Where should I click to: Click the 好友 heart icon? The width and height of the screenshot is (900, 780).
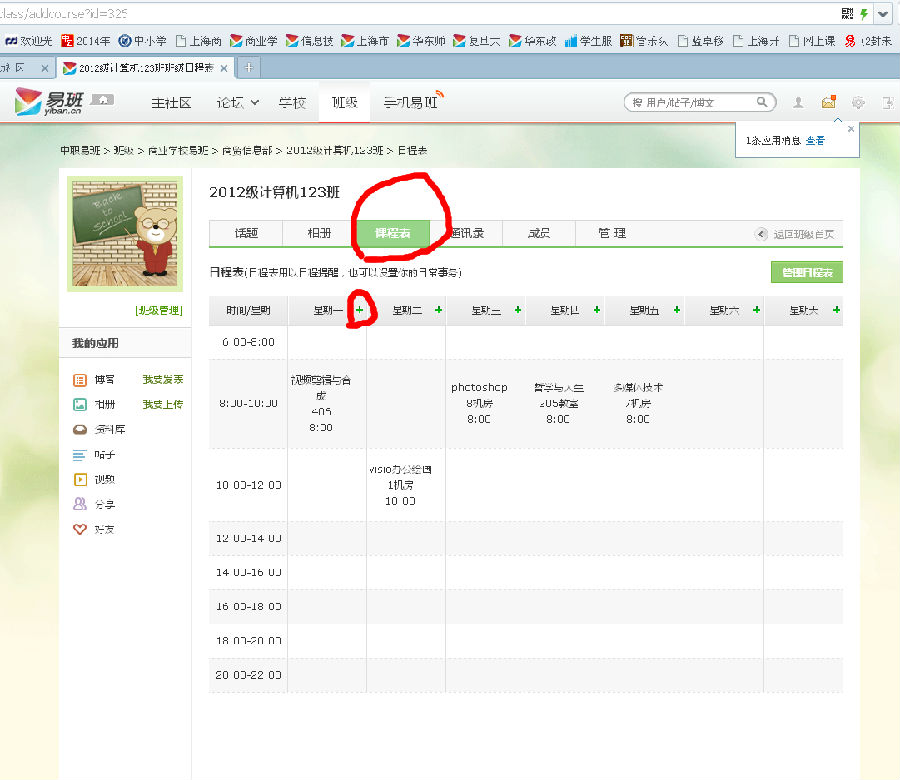[x=80, y=529]
